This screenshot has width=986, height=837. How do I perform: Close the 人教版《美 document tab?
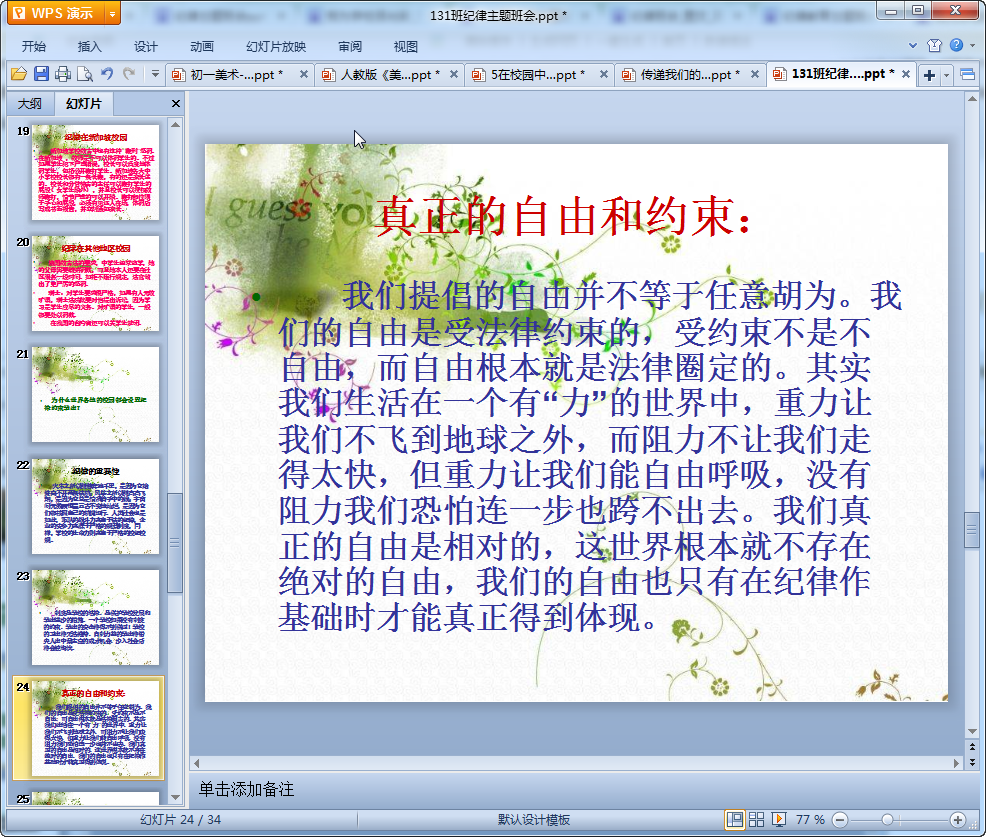(x=453, y=74)
